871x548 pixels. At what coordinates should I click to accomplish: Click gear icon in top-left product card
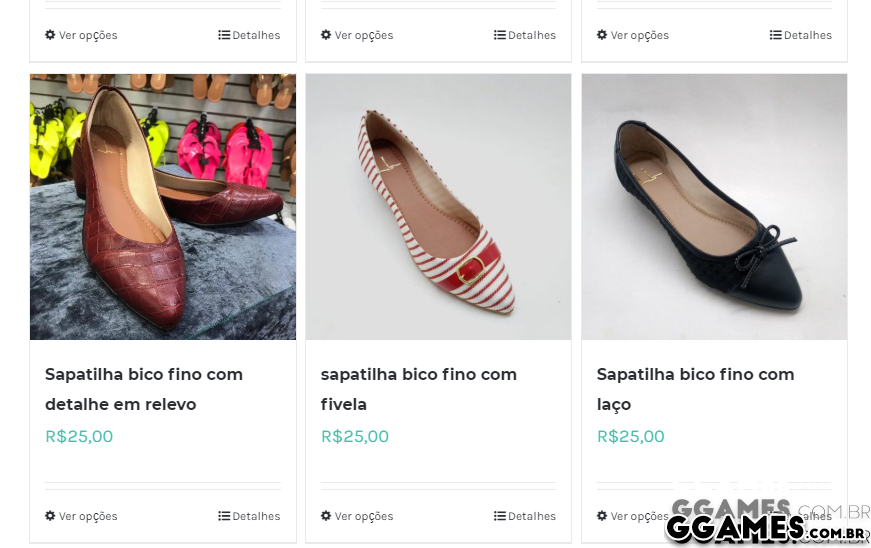click(x=50, y=35)
